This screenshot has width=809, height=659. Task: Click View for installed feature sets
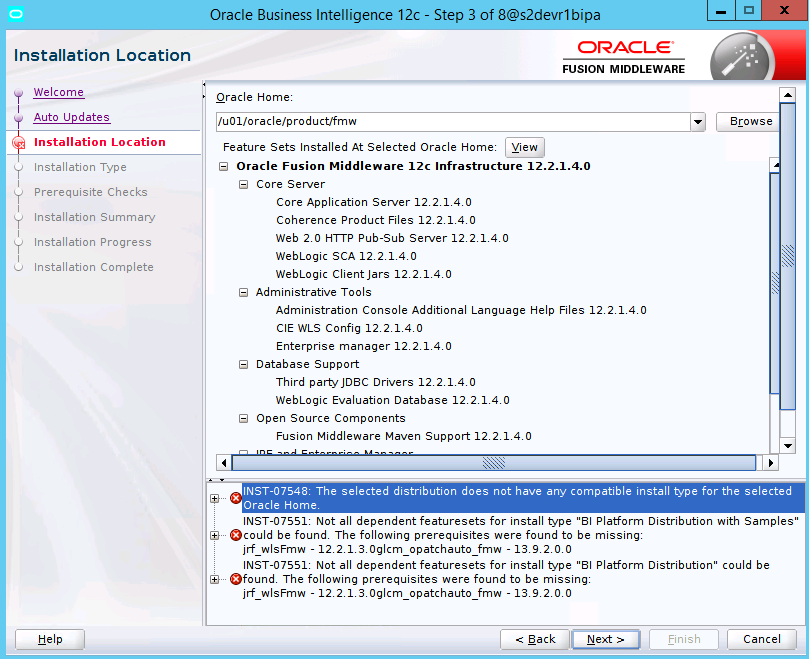click(x=524, y=147)
